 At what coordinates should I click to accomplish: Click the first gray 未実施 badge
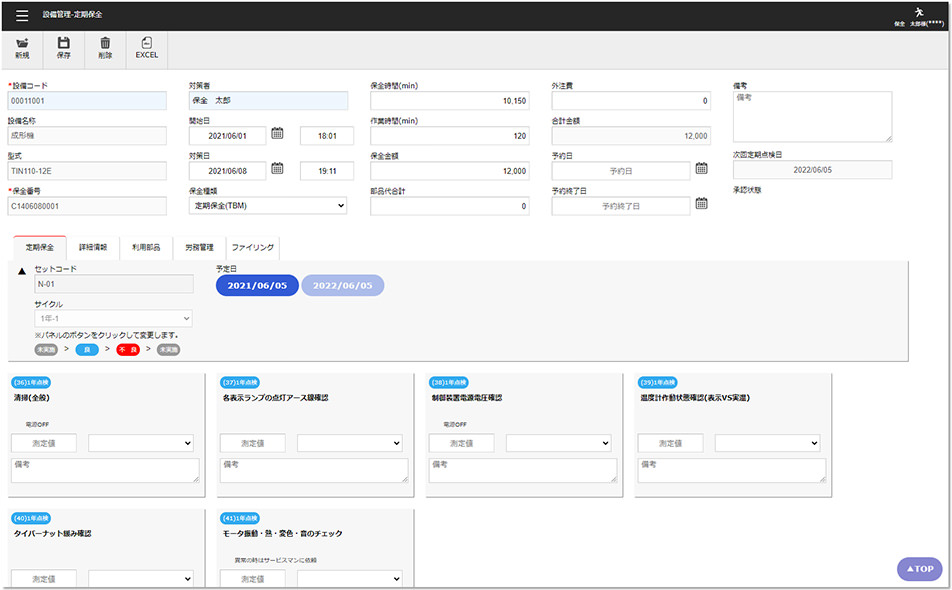tap(46, 350)
